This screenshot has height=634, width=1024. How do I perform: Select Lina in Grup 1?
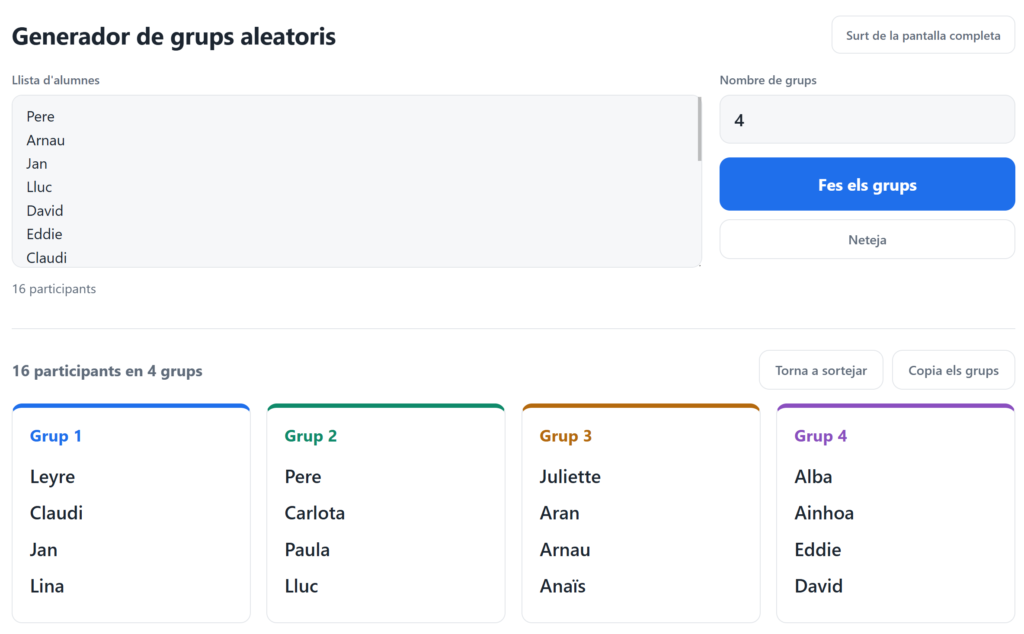pyautogui.click(x=47, y=586)
